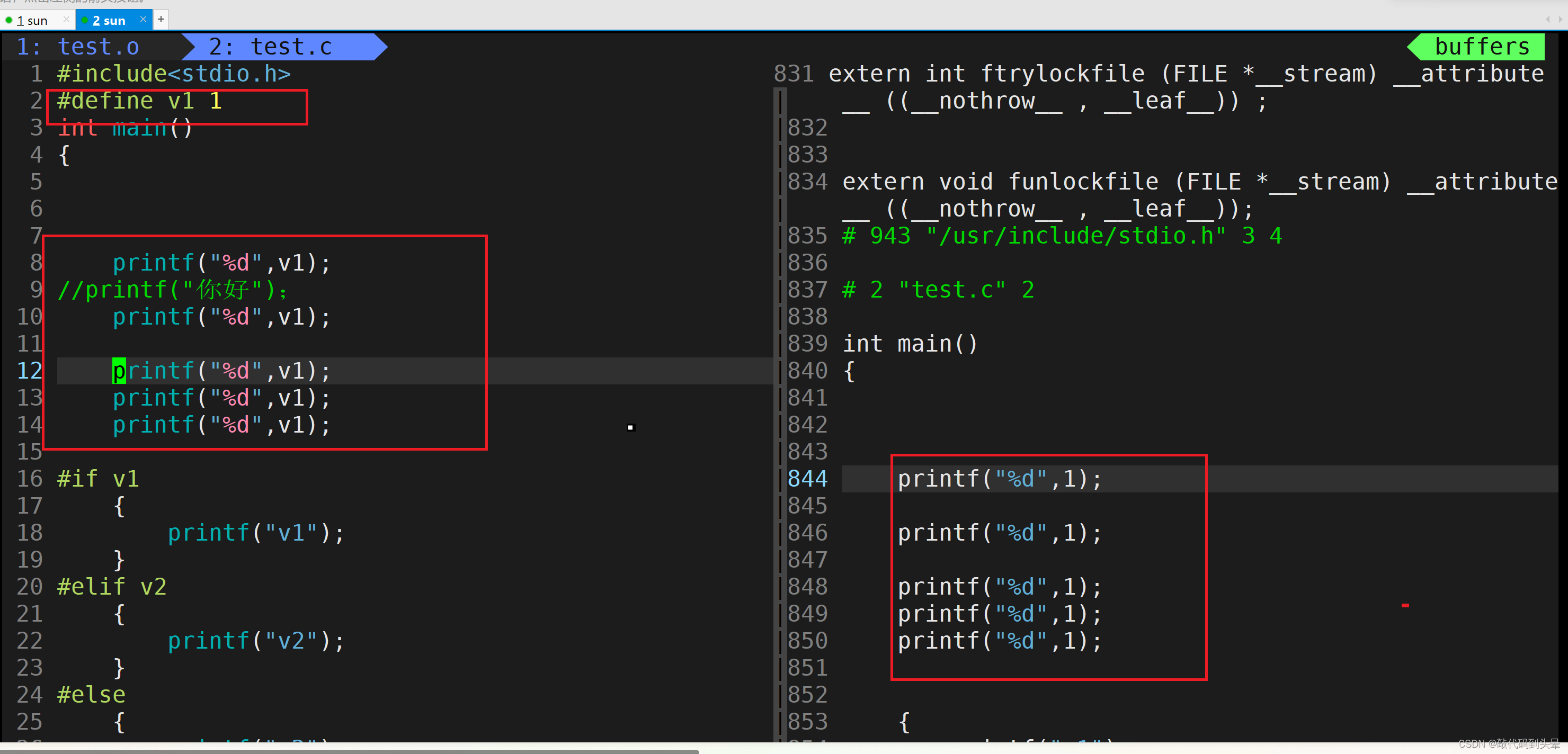Click 'extern int ftrylockfile' declaration
Viewport: 1568px width, 754px height.
pos(1187,87)
